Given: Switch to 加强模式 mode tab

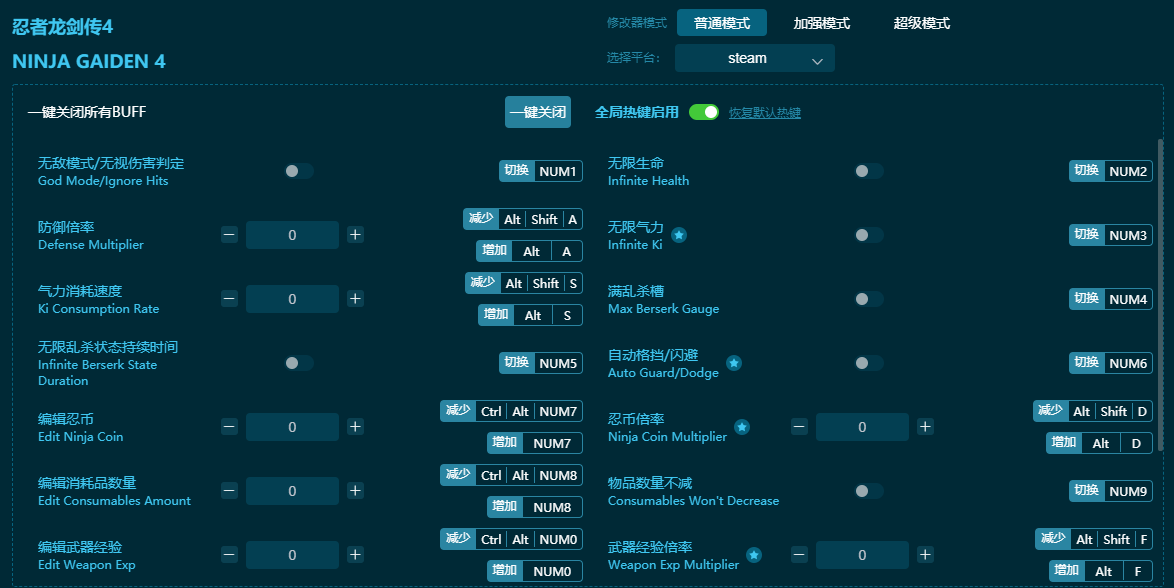Looking at the screenshot, I should (821, 23).
